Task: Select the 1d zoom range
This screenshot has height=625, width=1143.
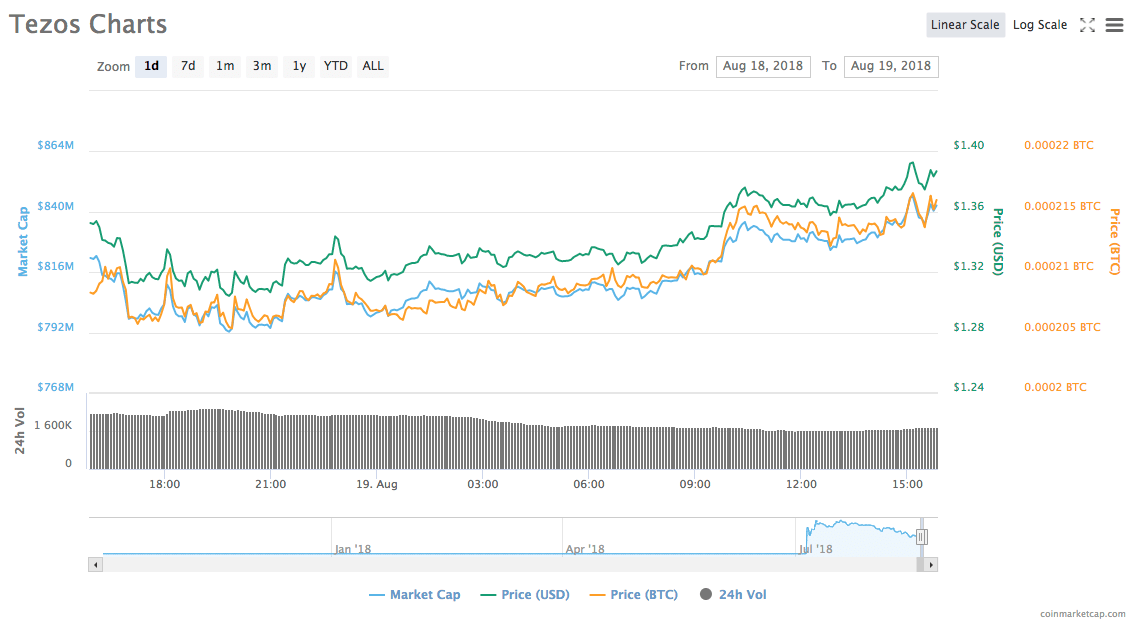Action: tap(151, 66)
